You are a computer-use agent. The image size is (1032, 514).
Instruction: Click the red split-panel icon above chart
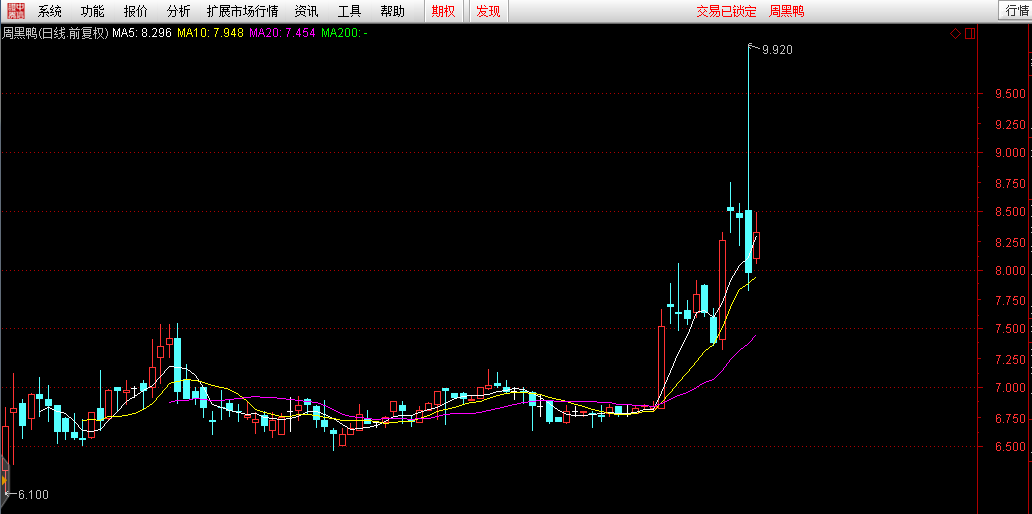969,34
